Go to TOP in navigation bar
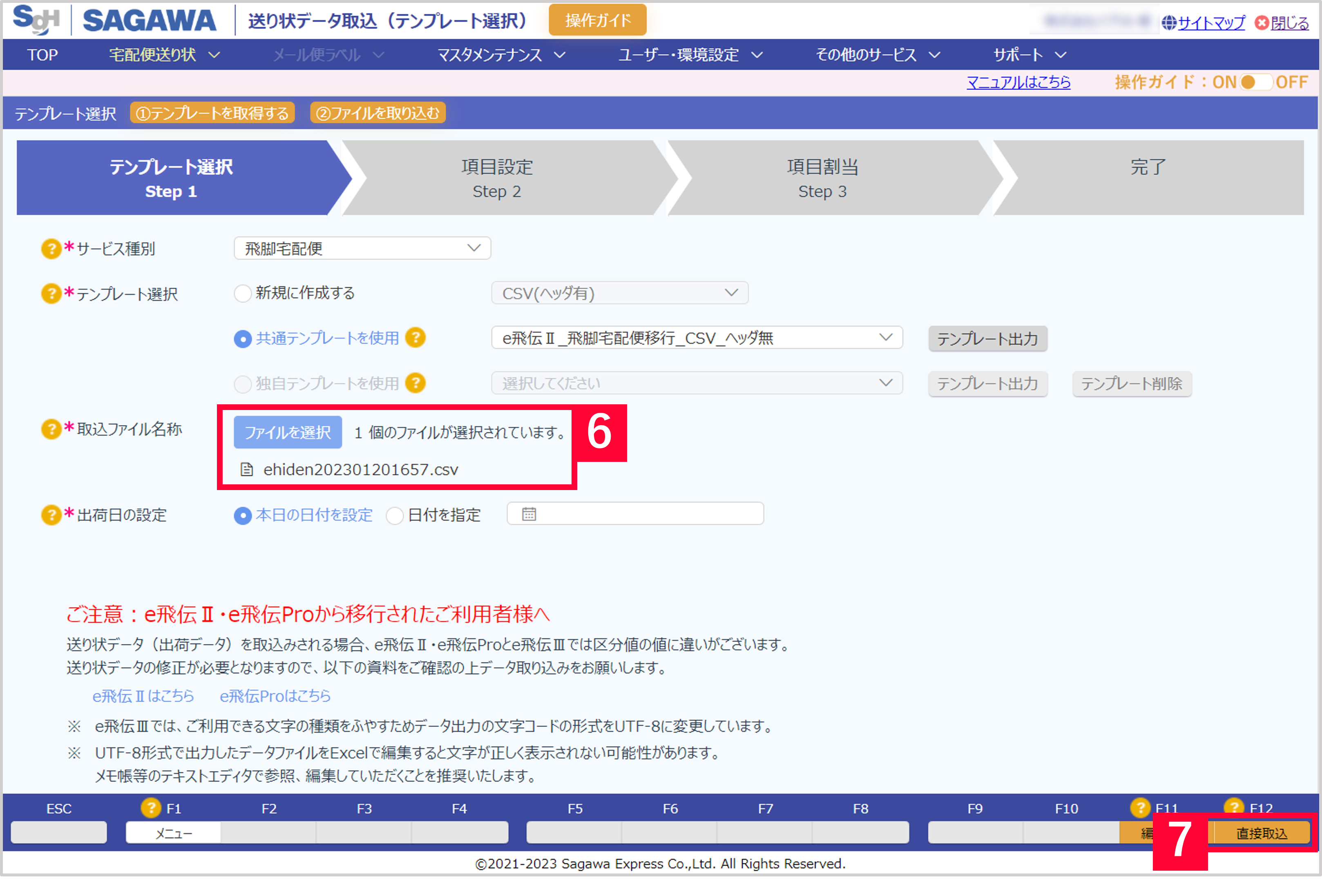 pos(42,55)
